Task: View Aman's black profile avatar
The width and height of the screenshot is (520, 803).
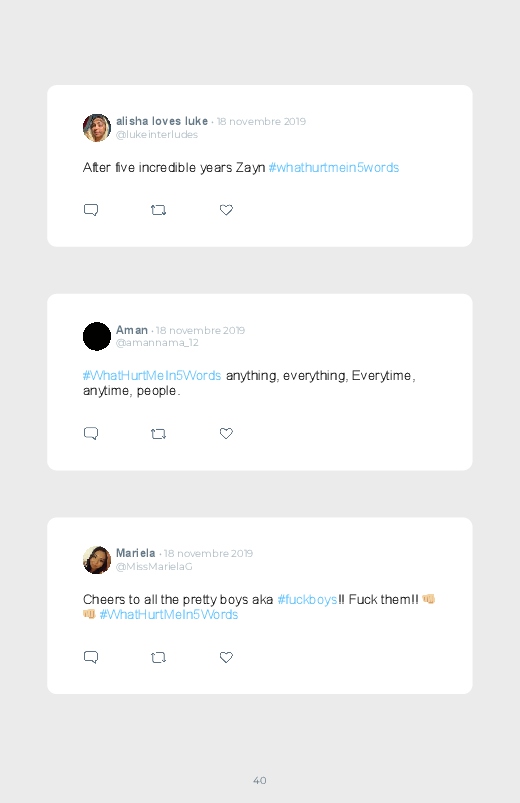Action: click(97, 336)
